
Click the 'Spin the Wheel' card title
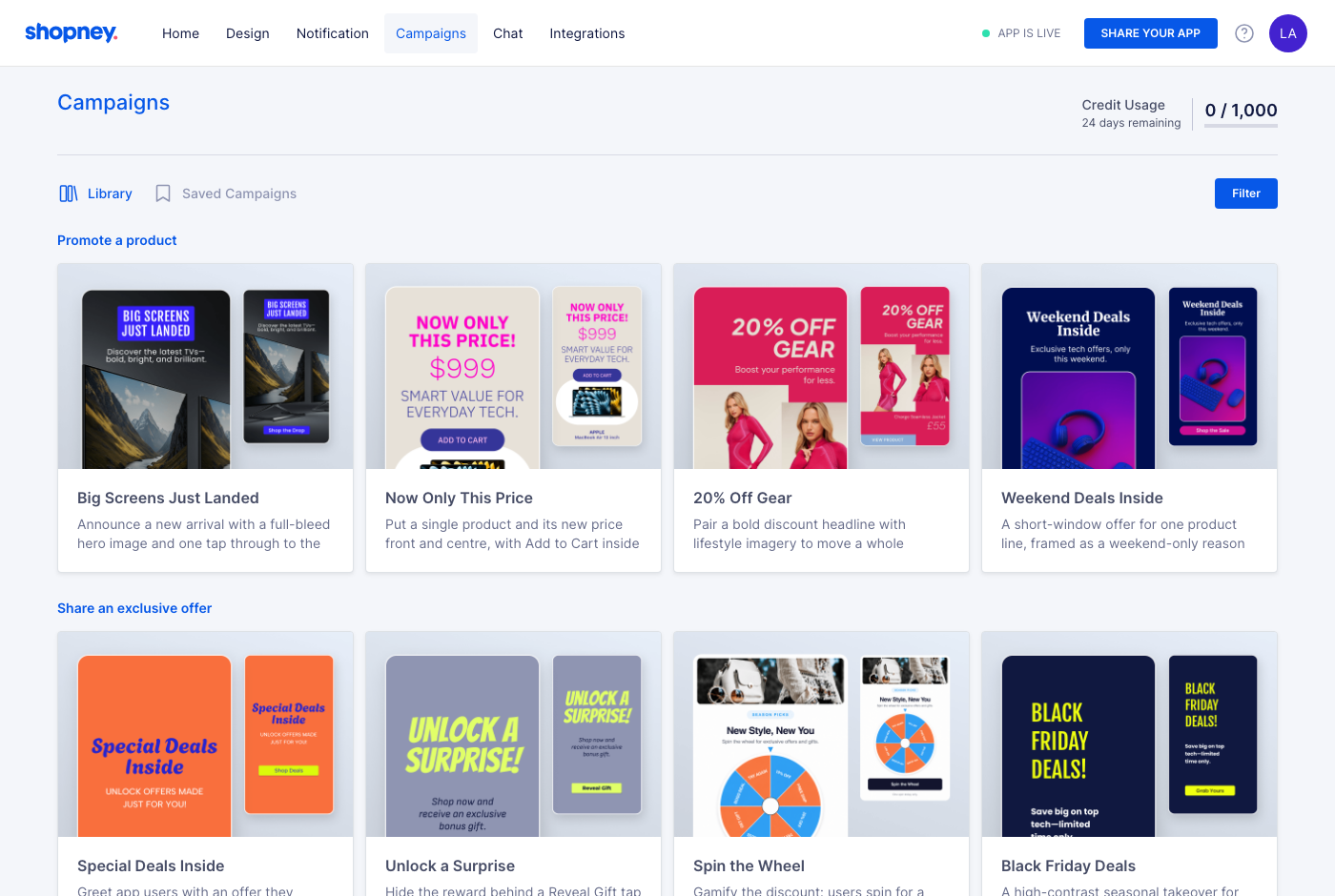749,865
